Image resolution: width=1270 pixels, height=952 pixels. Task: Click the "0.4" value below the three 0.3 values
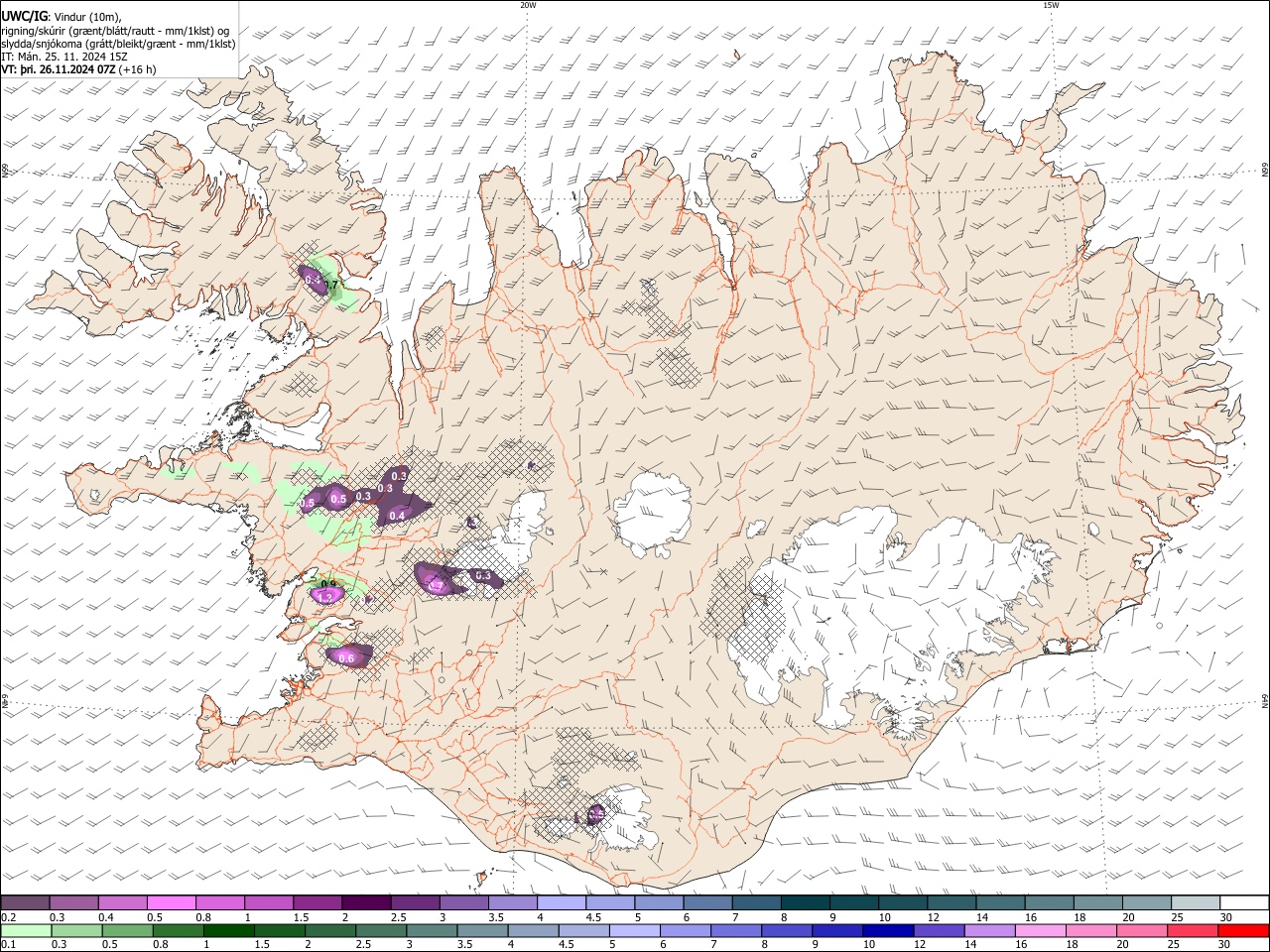point(397,515)
